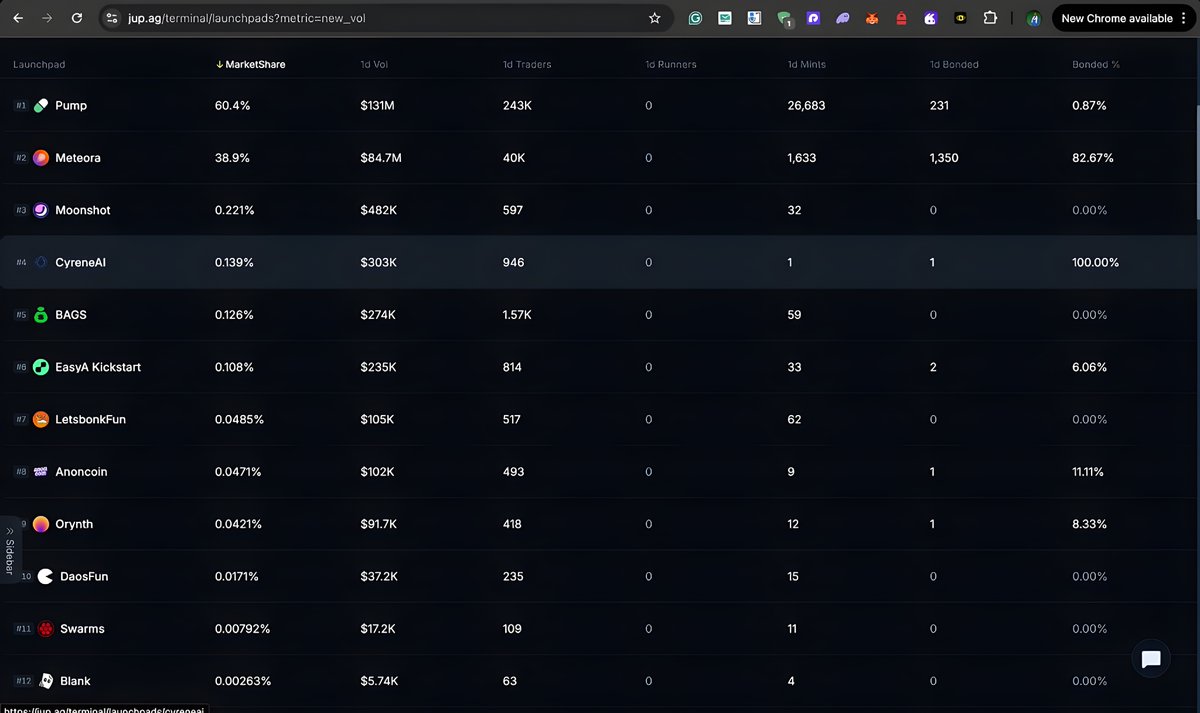Open the Moonshot launchpad link

[x=83, y=210]
